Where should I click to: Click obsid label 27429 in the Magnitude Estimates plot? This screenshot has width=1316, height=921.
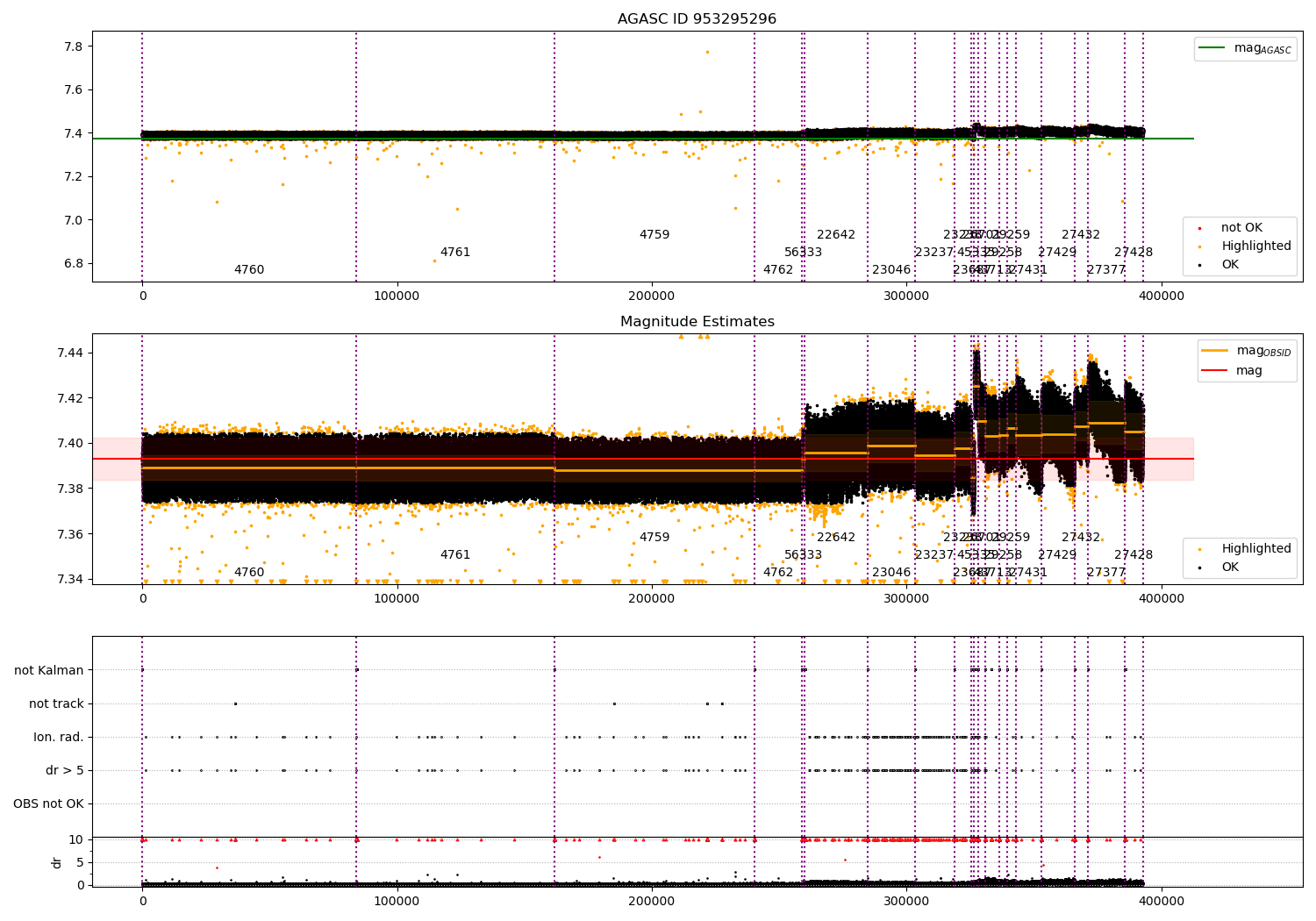coord(1057,555)
